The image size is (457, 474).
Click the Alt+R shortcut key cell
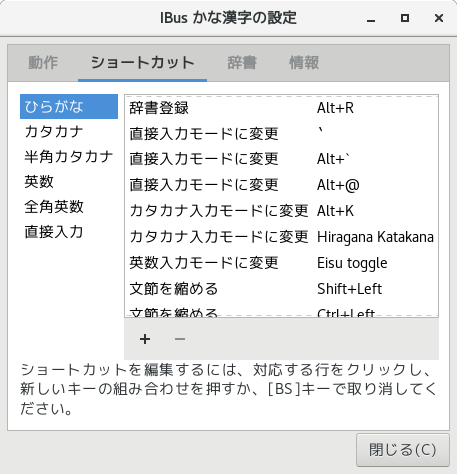point(335,108)
